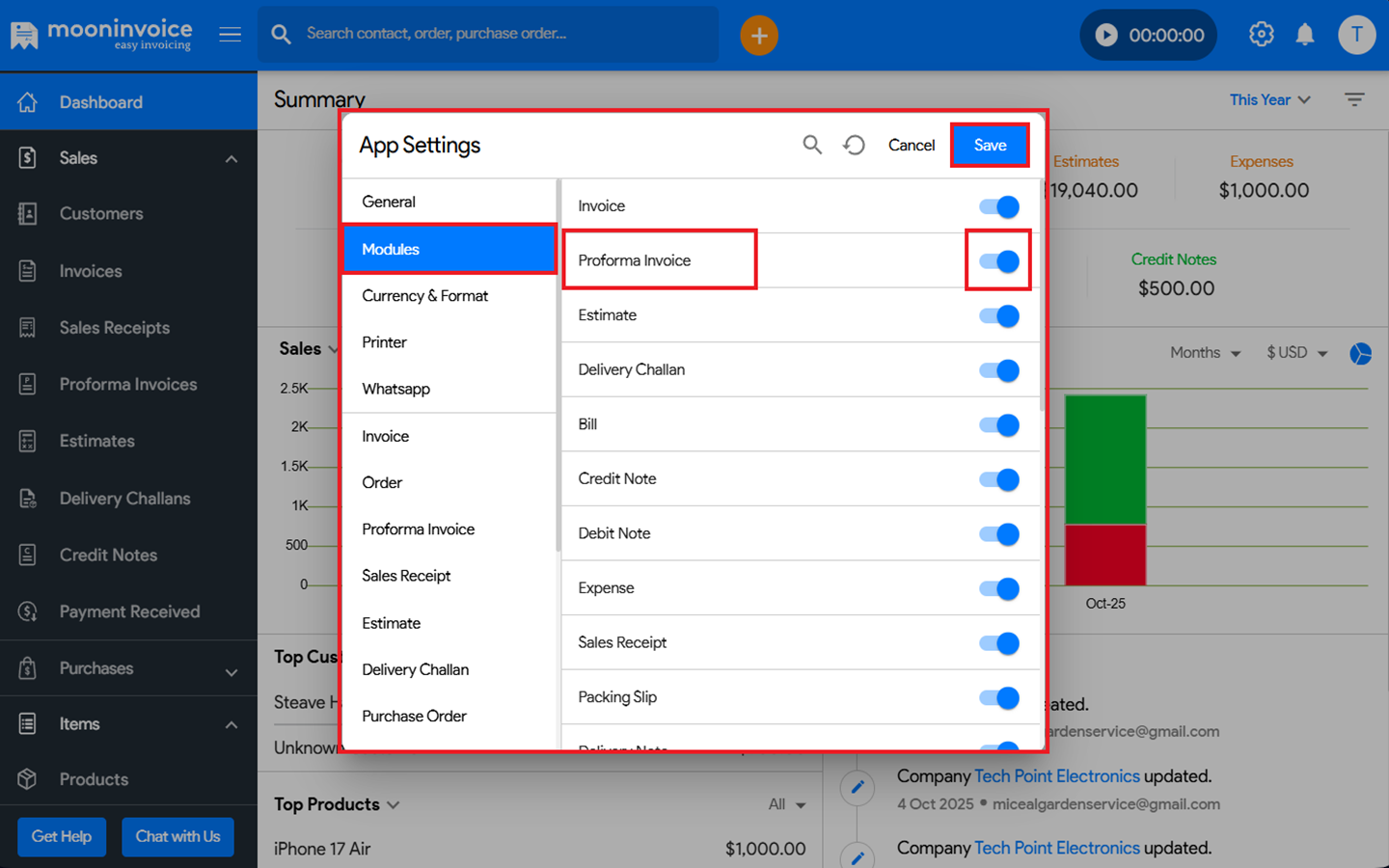Click the reset icon in App Settings
The height and width of the screenshot is (868, 1389).
pyautogui.click(x=855, y=144)
